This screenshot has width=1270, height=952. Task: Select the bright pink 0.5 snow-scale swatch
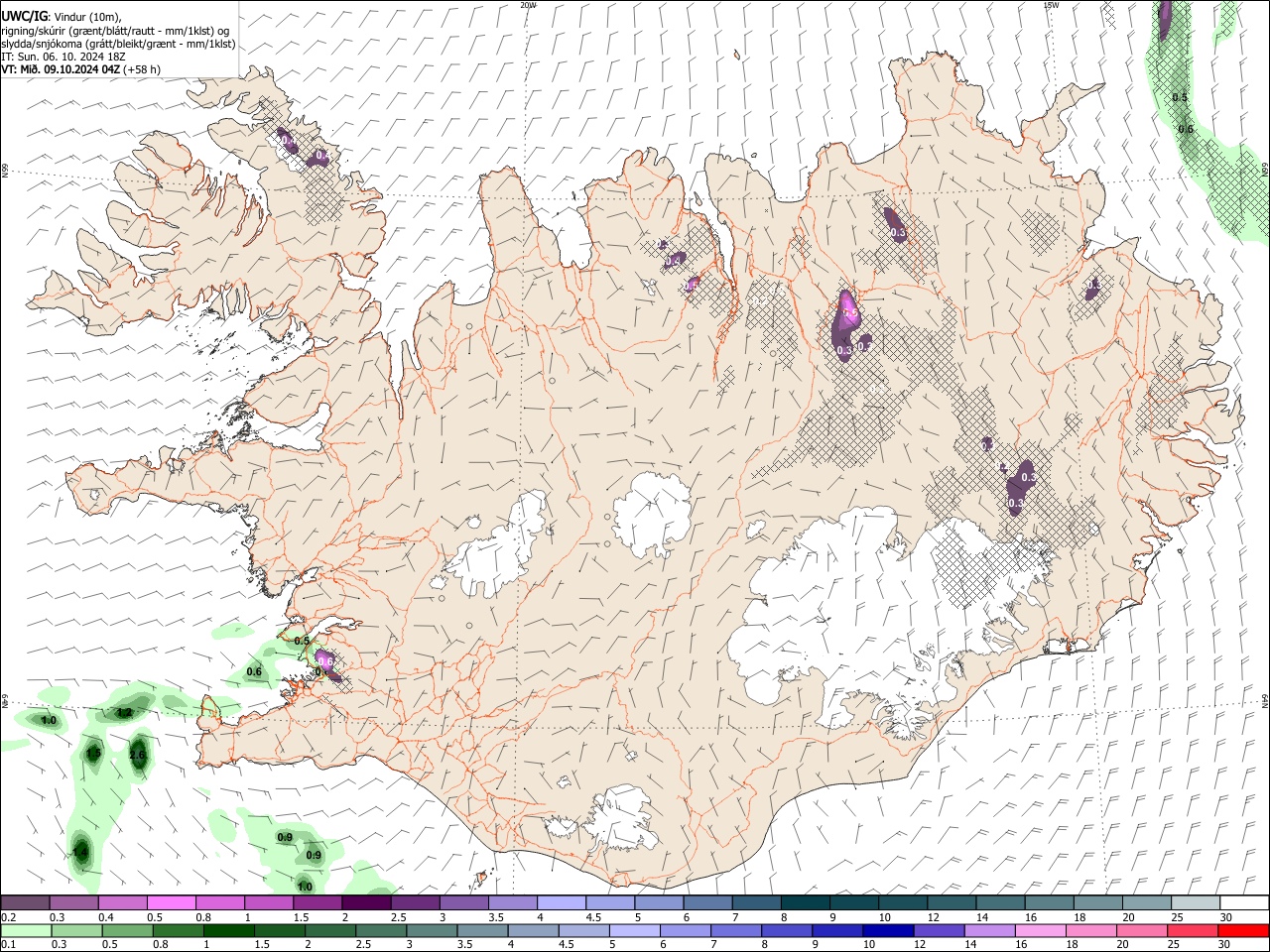coord(171,903)
